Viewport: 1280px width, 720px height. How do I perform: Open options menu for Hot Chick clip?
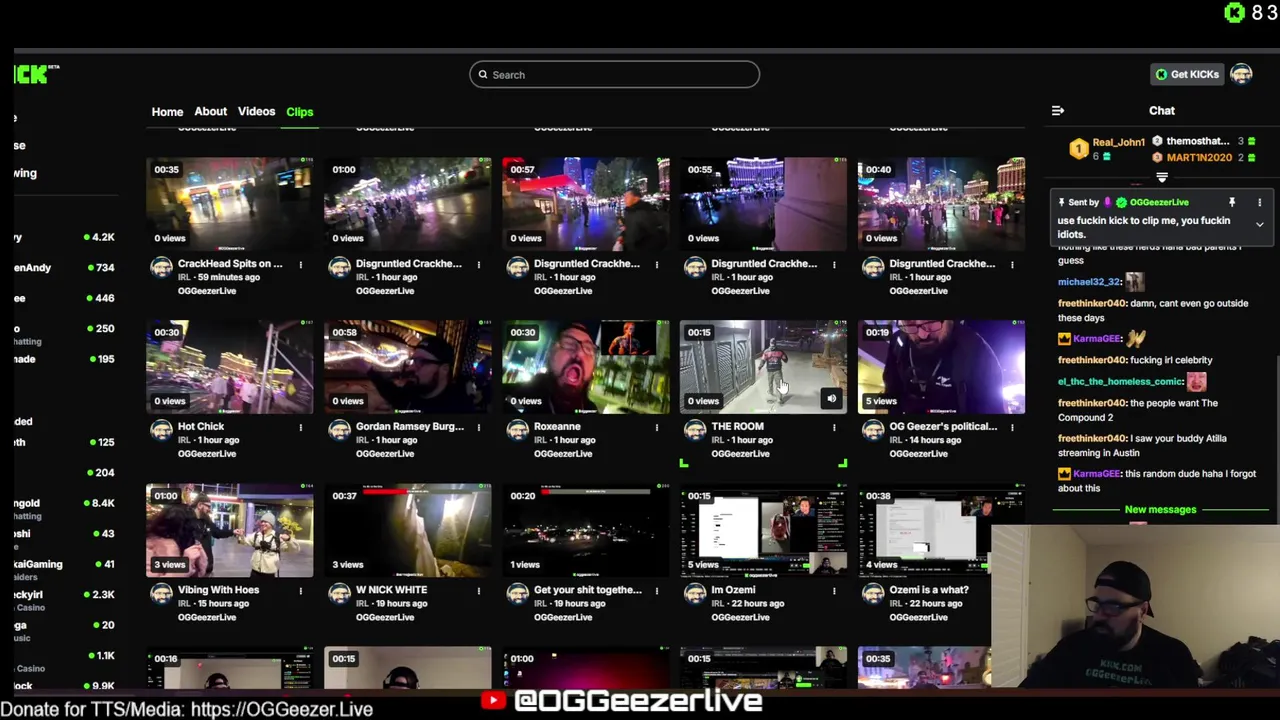(x=300, y=427)
